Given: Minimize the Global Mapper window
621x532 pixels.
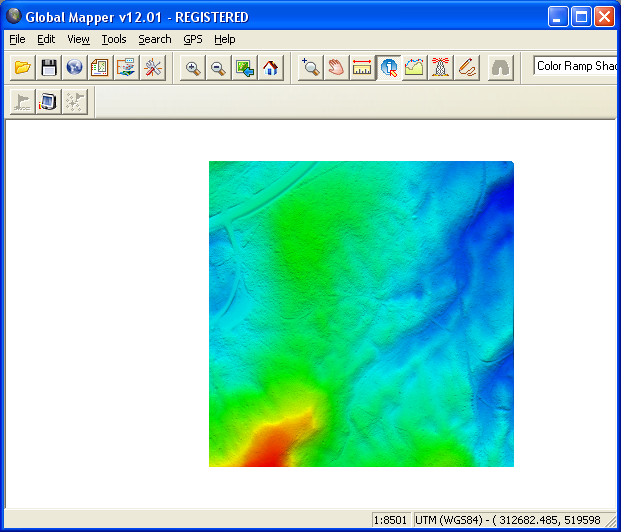Looking at the screenshot, I should click(x=558, y=17).
